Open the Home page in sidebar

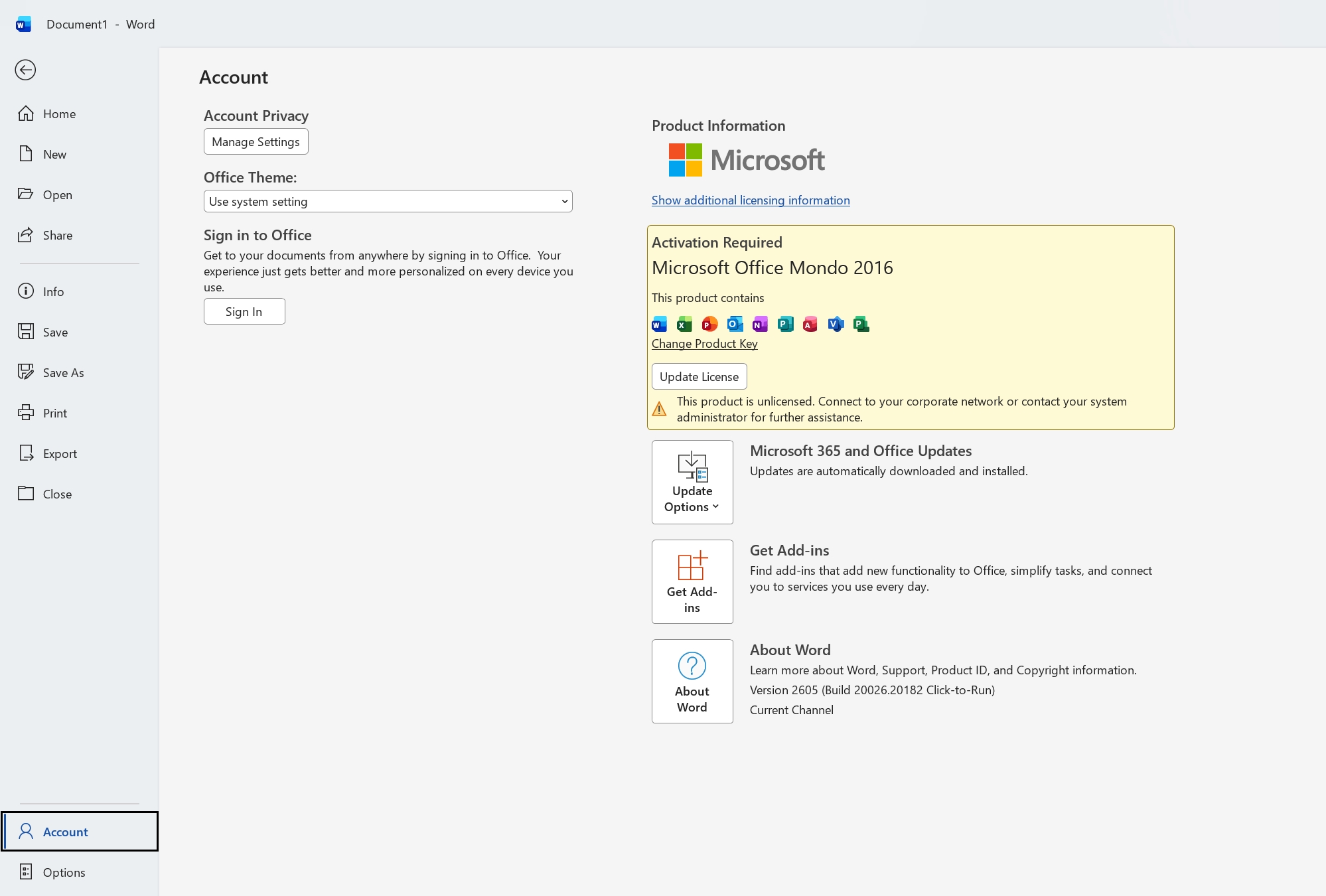click(x=80, y=113)
